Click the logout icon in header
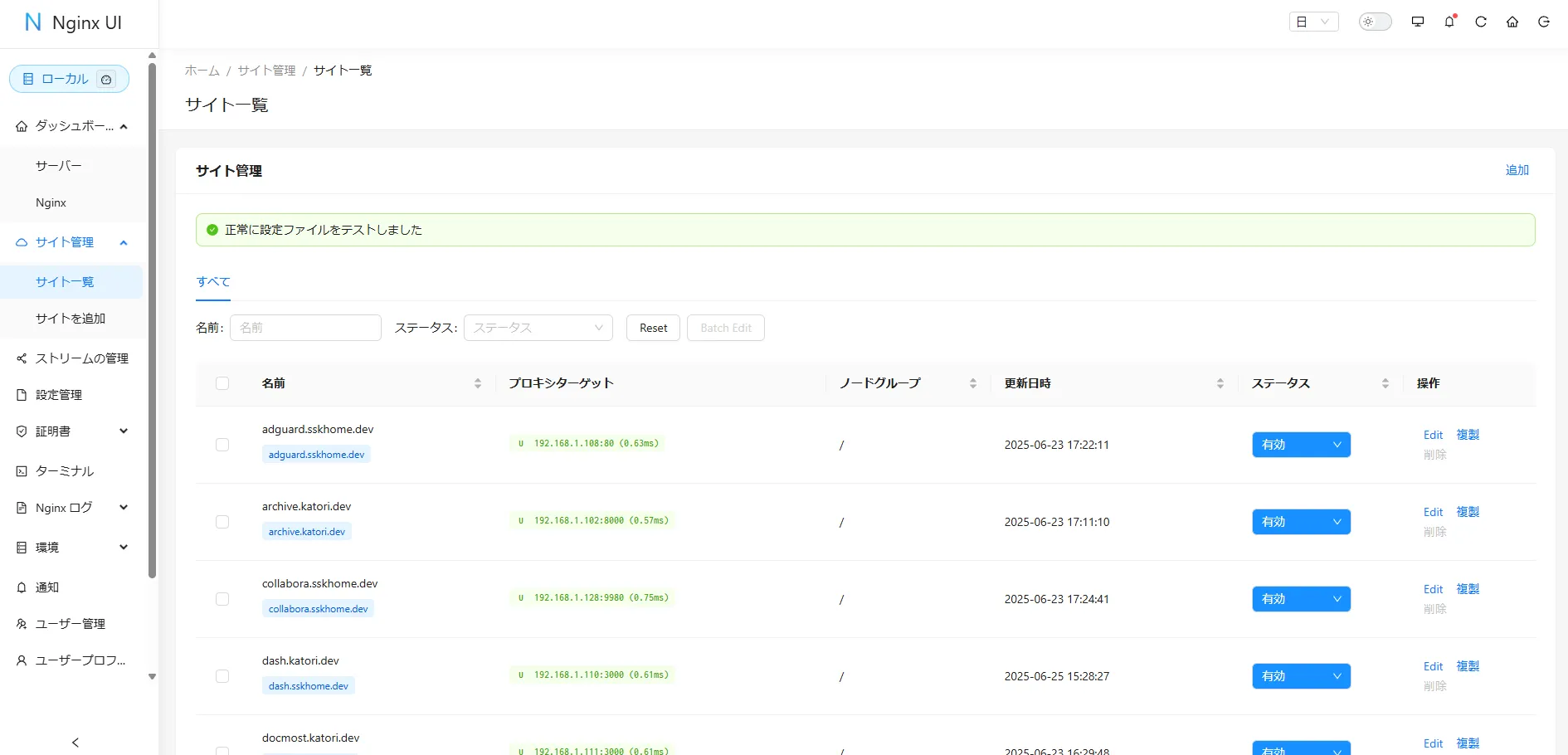Viewport: 1568px width, 755px height. 1544,22
